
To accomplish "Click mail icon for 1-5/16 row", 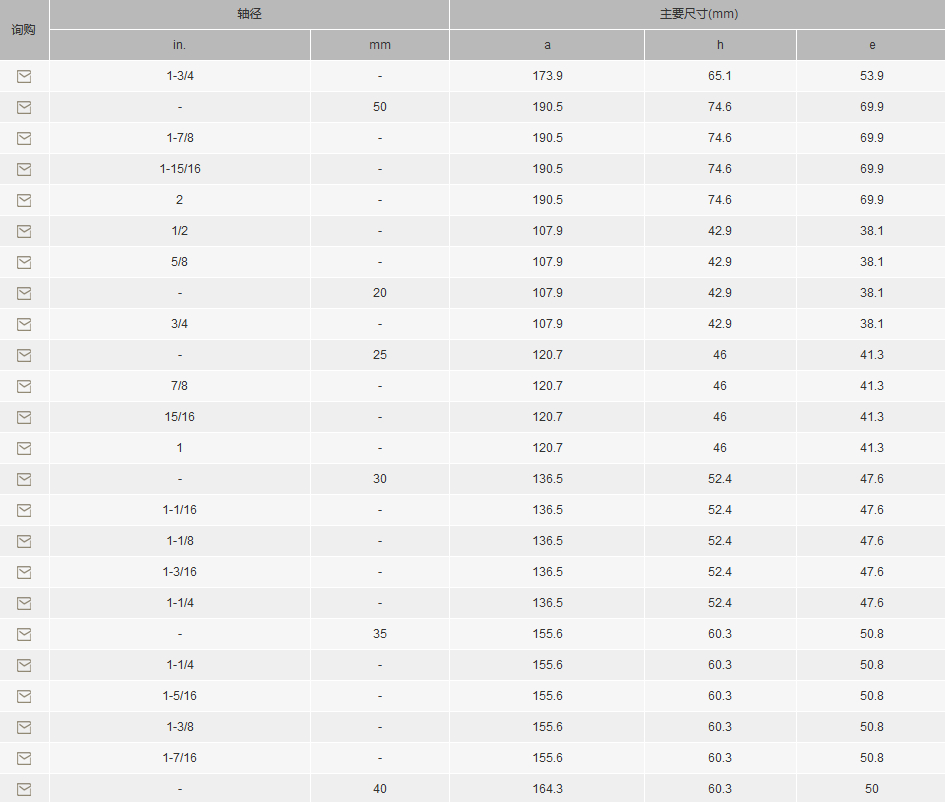I will [24, 696].
